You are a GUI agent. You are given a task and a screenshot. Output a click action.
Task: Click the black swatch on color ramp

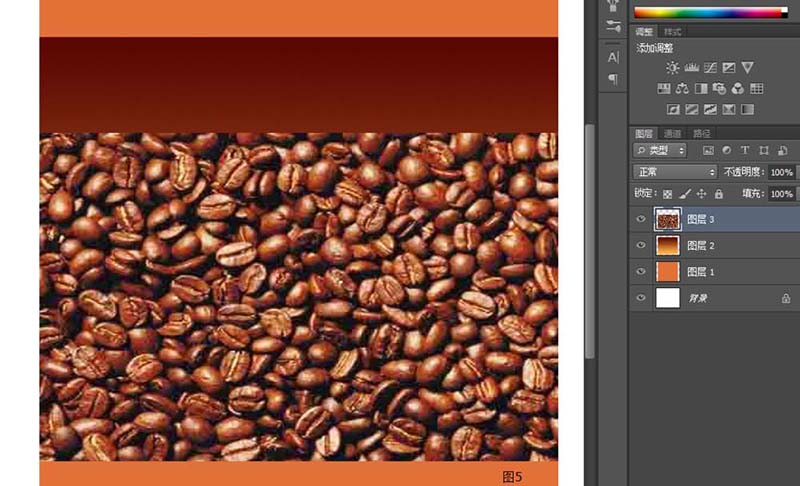pos(785,16)
